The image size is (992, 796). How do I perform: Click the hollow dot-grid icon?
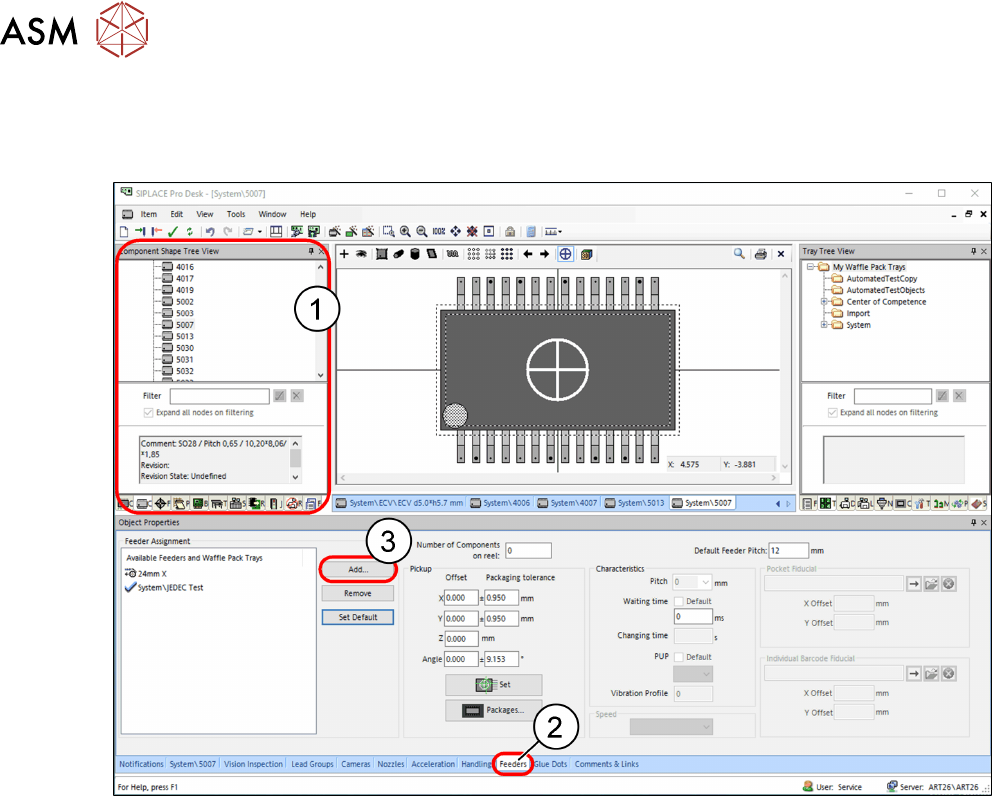[473, 254]
